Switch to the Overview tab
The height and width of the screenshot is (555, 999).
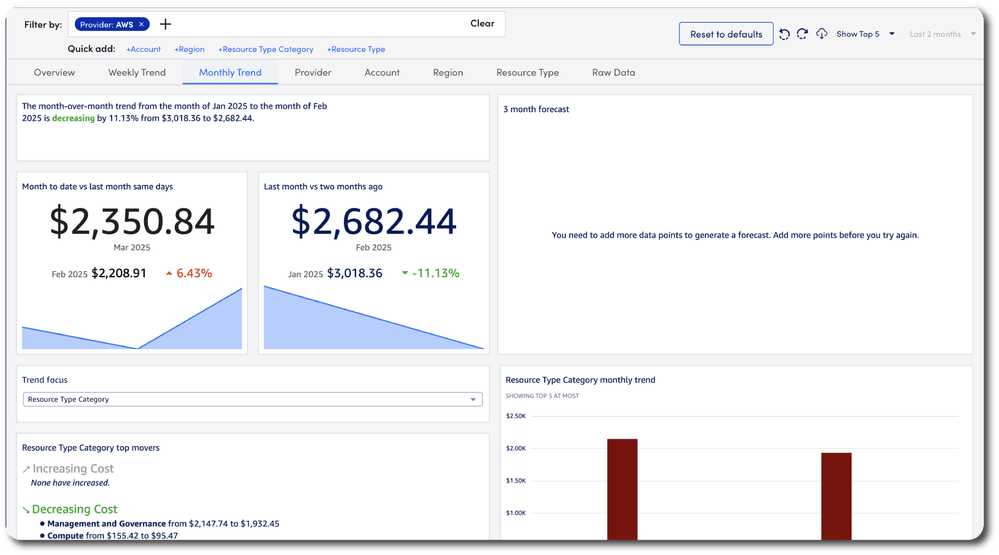pyautogui.click(x=54, y=73)
